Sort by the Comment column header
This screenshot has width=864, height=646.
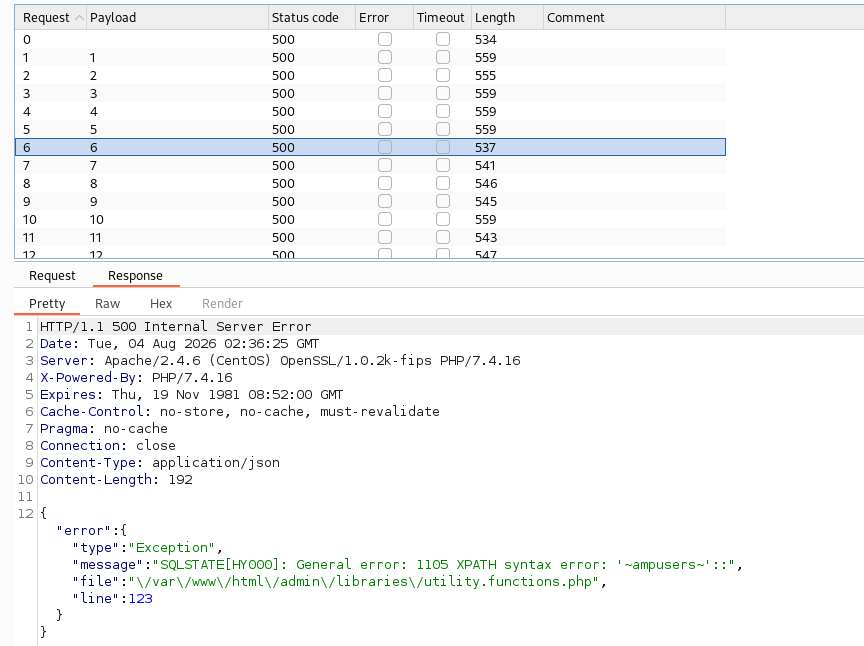634,18
